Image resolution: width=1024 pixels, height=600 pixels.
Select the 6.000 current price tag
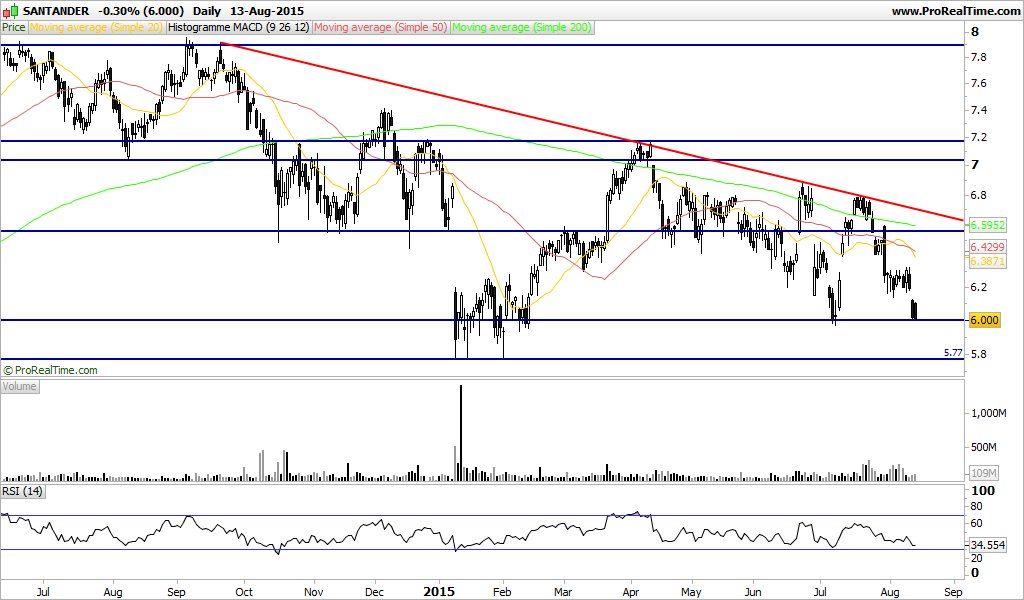[984, 320]
